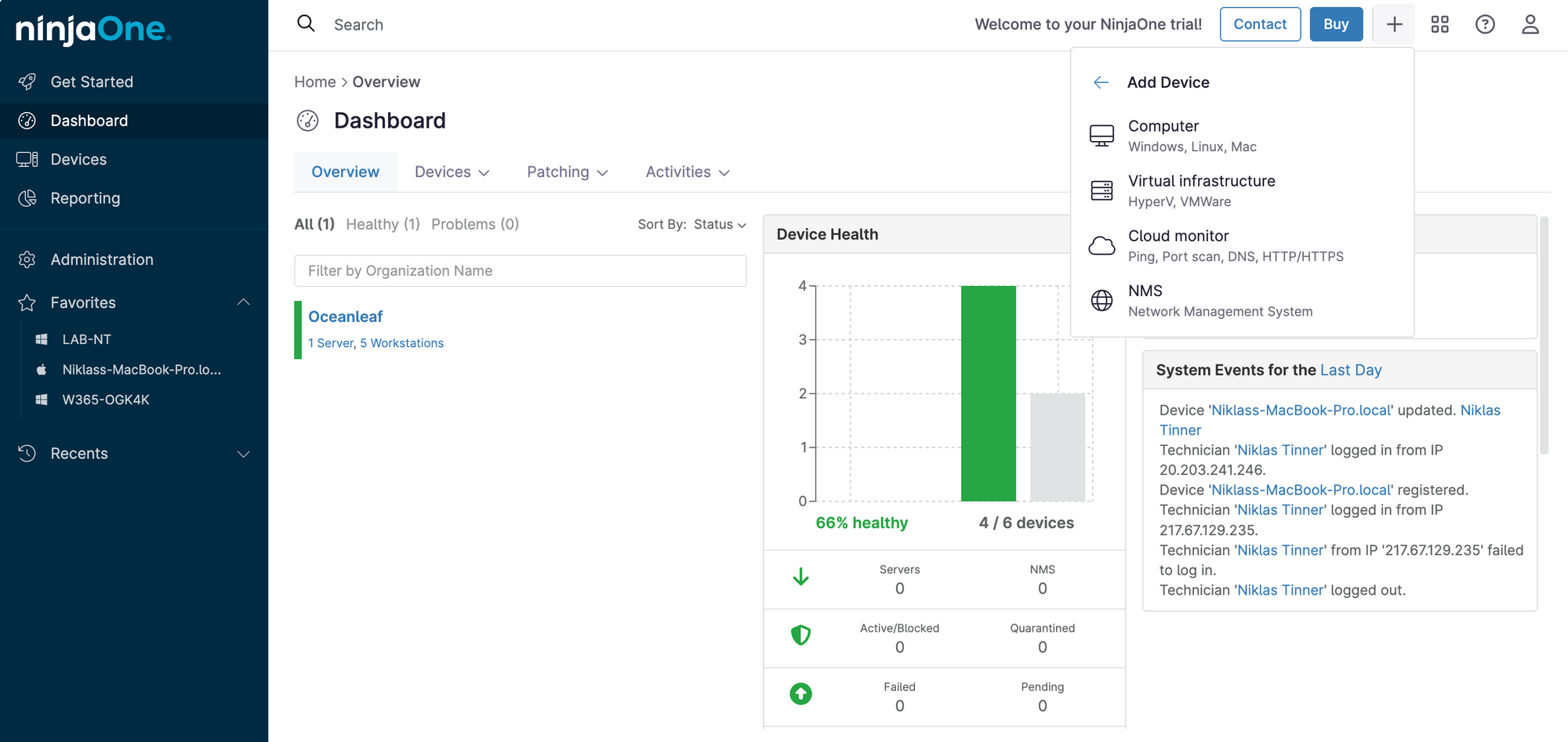
Task: Click the green bar in Device Health chart
Action: (x=988, y=393)
